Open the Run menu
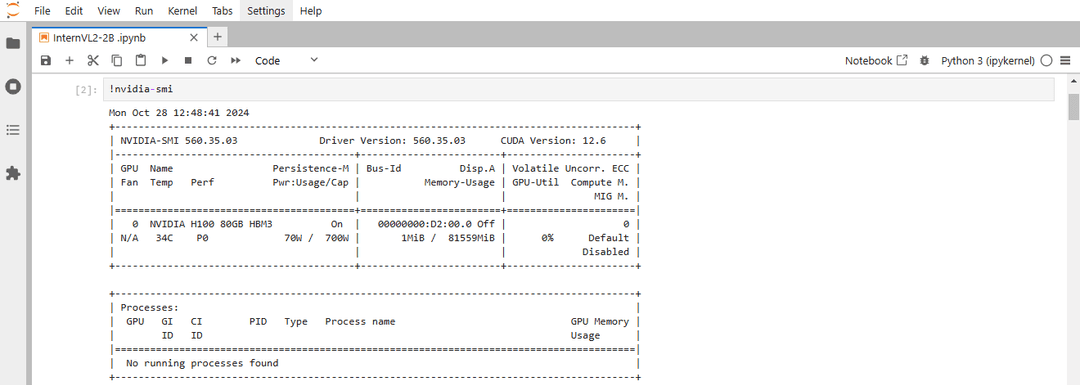This screenshot has width=1080, height=385. [144, 11]
